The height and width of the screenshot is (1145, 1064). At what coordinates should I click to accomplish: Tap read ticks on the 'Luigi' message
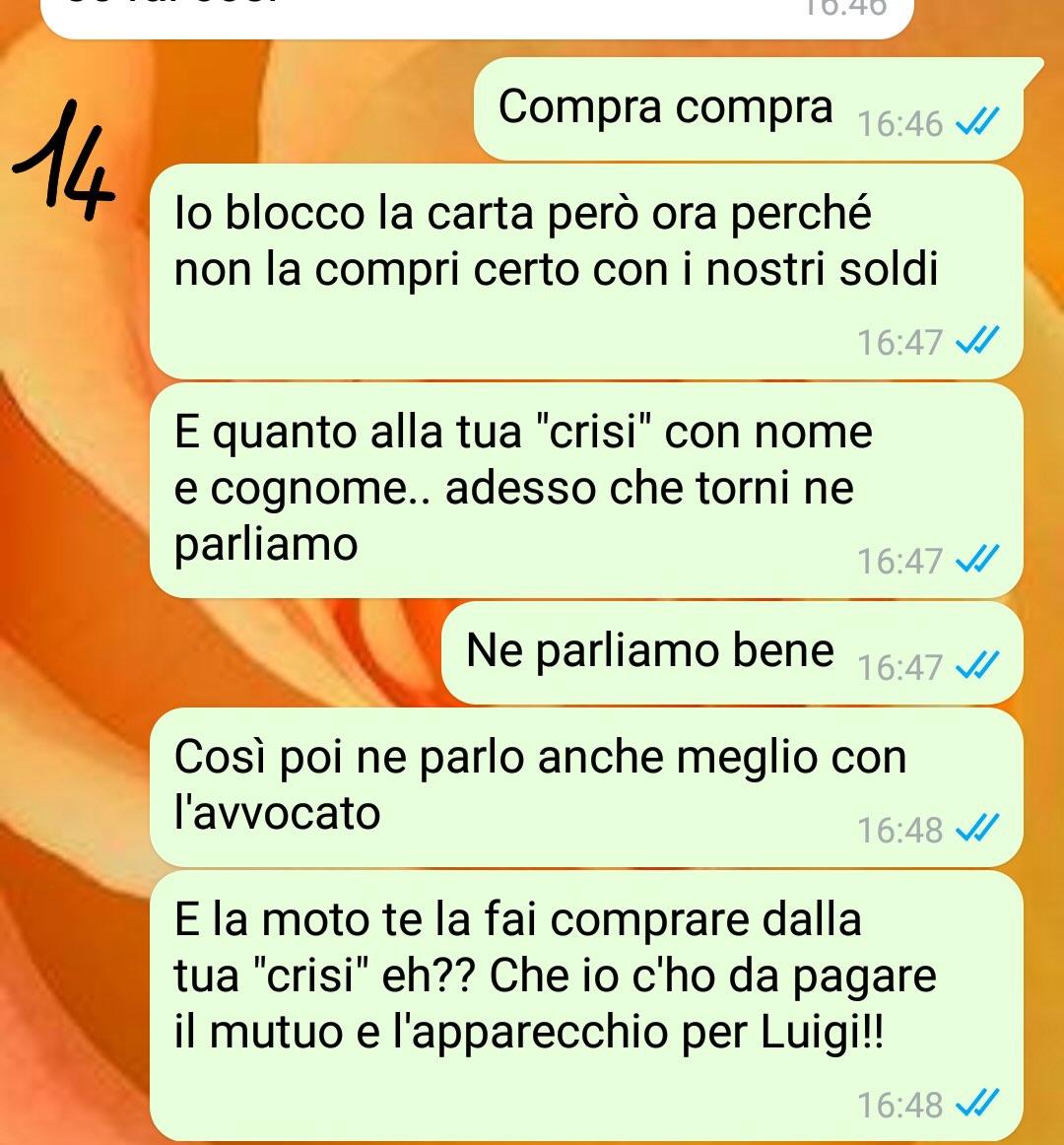coord(977,1103)
